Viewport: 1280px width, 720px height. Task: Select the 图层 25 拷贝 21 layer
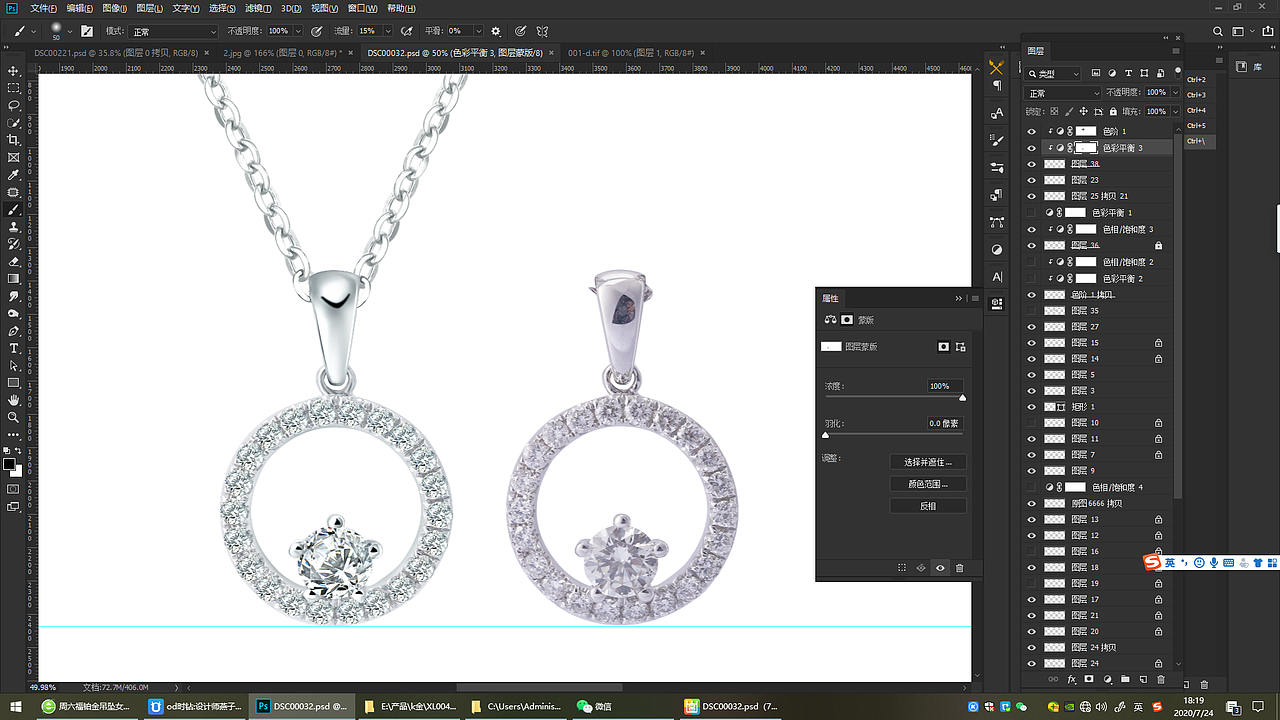(1102, 196)
